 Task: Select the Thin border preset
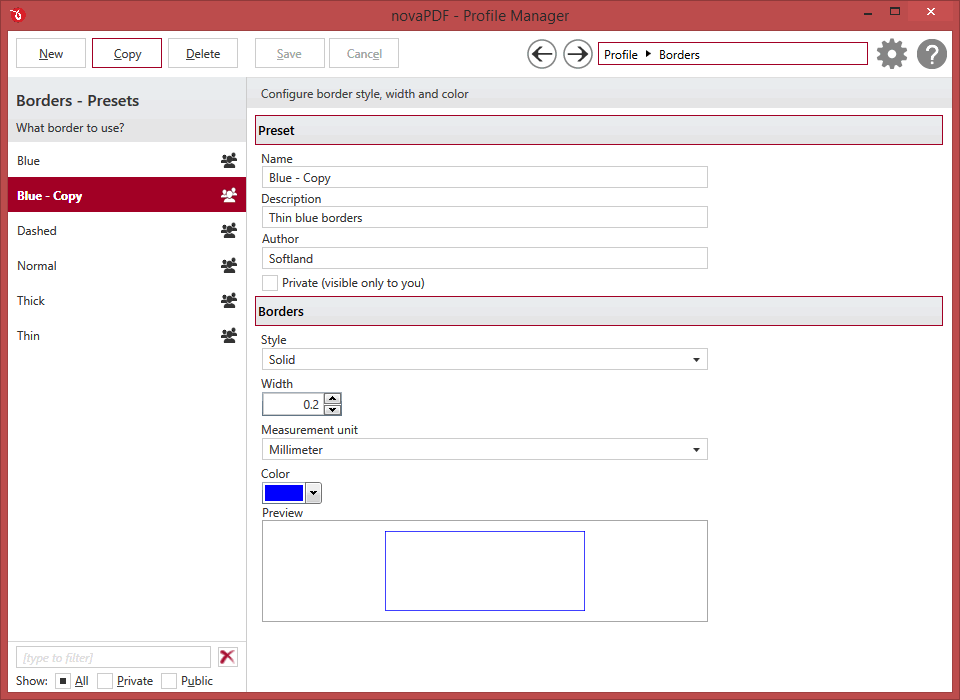pyautogui.click(x=127, y=335)
